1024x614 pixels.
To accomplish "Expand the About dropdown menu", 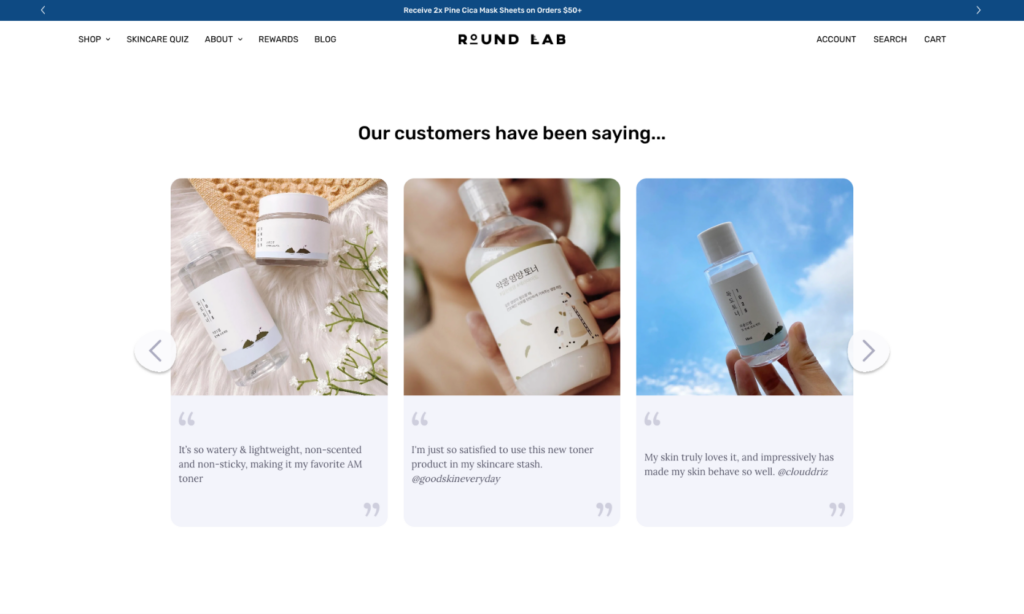I will tap(223, 39).
